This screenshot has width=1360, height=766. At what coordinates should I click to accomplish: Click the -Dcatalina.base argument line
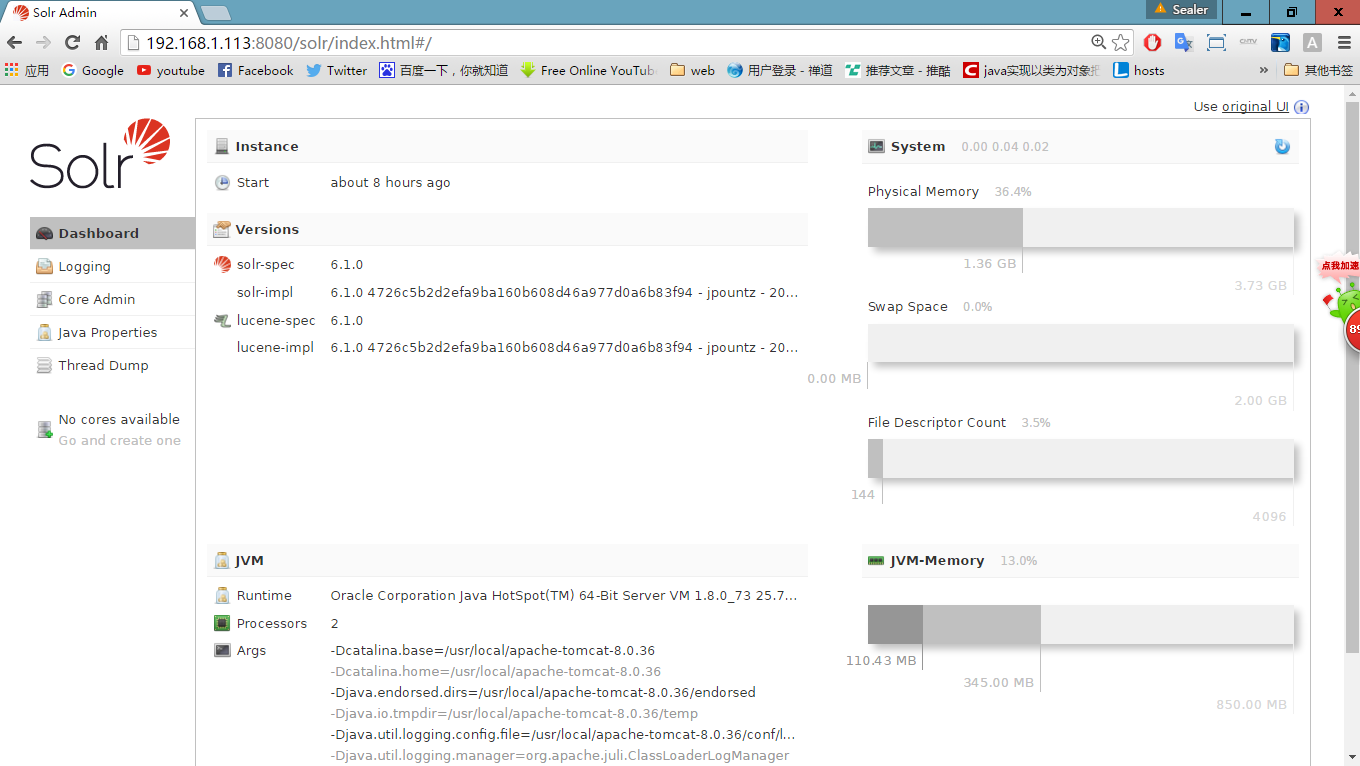click(493, 651)
